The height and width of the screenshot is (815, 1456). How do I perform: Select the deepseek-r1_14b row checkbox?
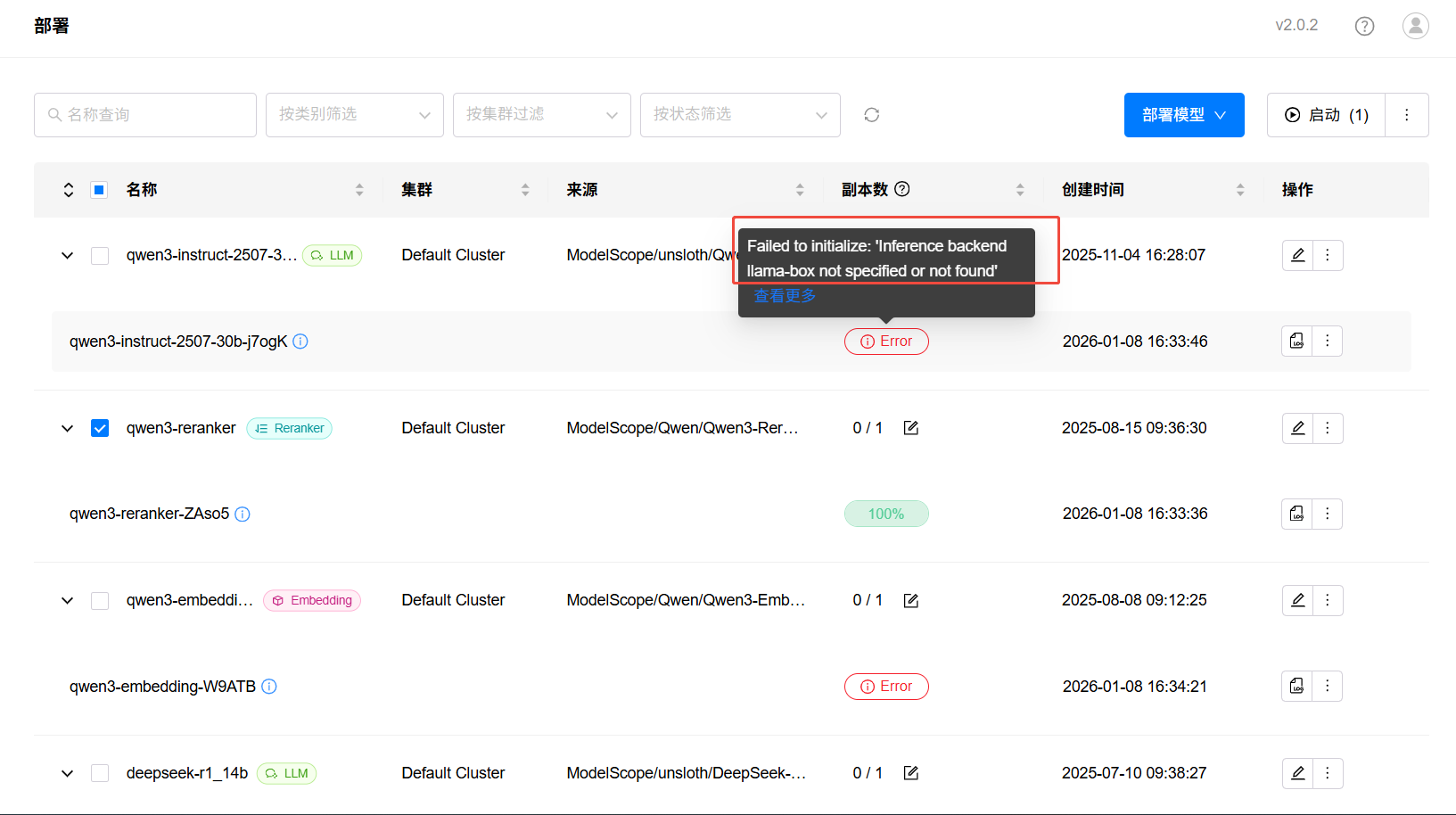tap(100, 773)
